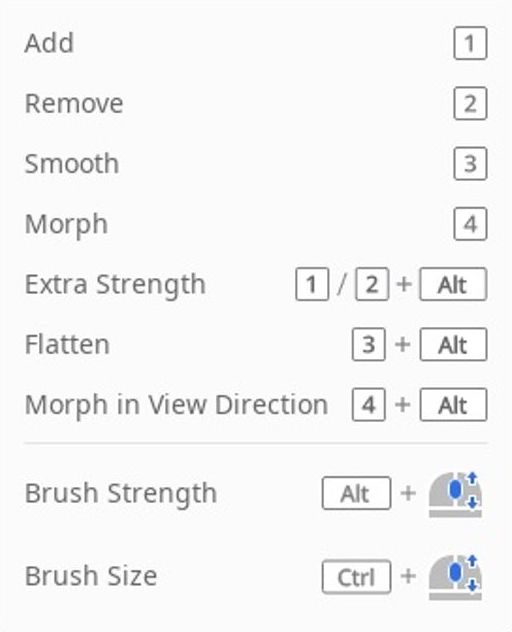Image resolution: width=512 pixels, height=632 pixels.
Task: Click the Alt key in Extra Strength row
Action: (x=453, y=284)
